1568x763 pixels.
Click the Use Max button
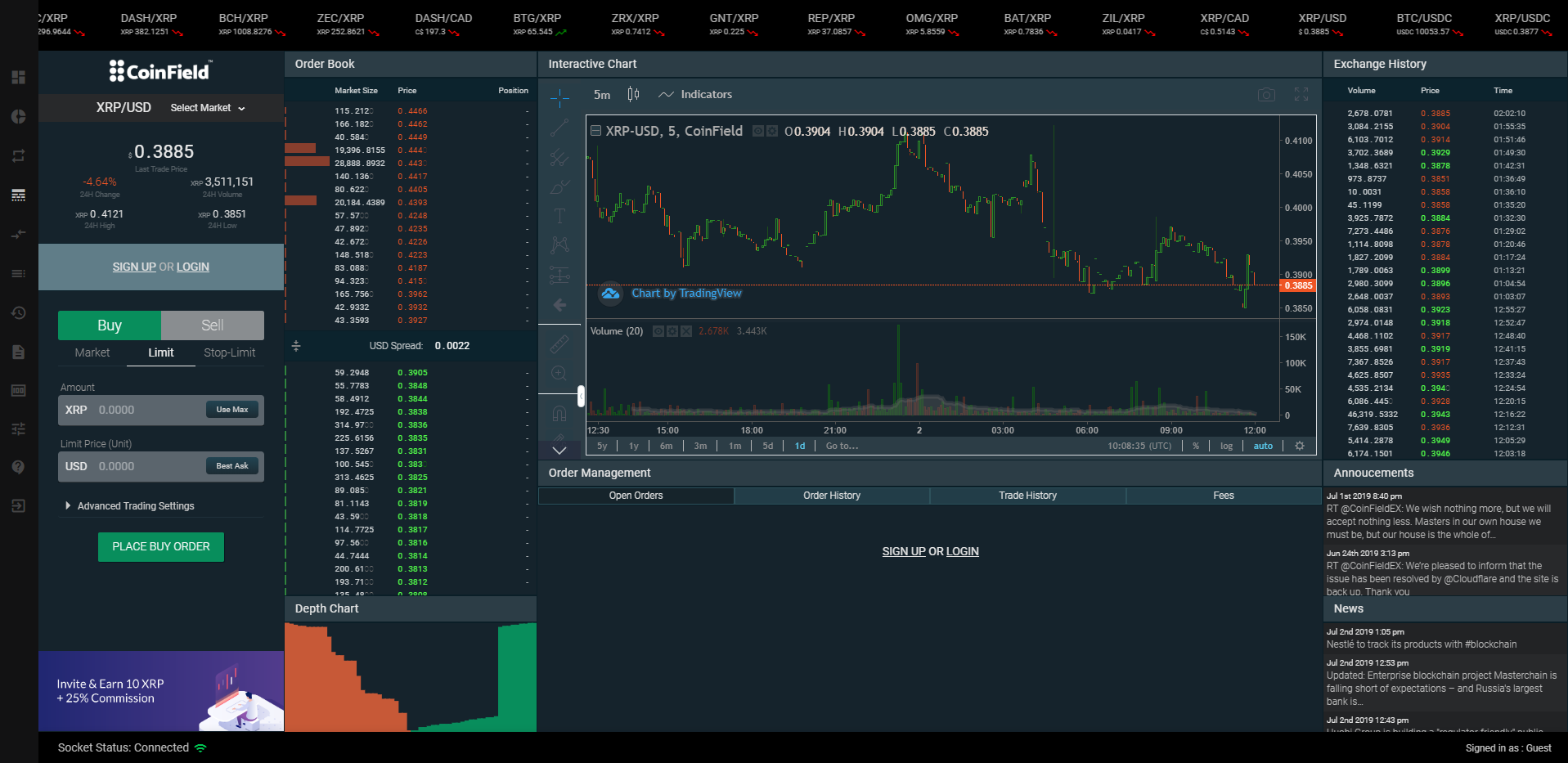click(232, 410)
